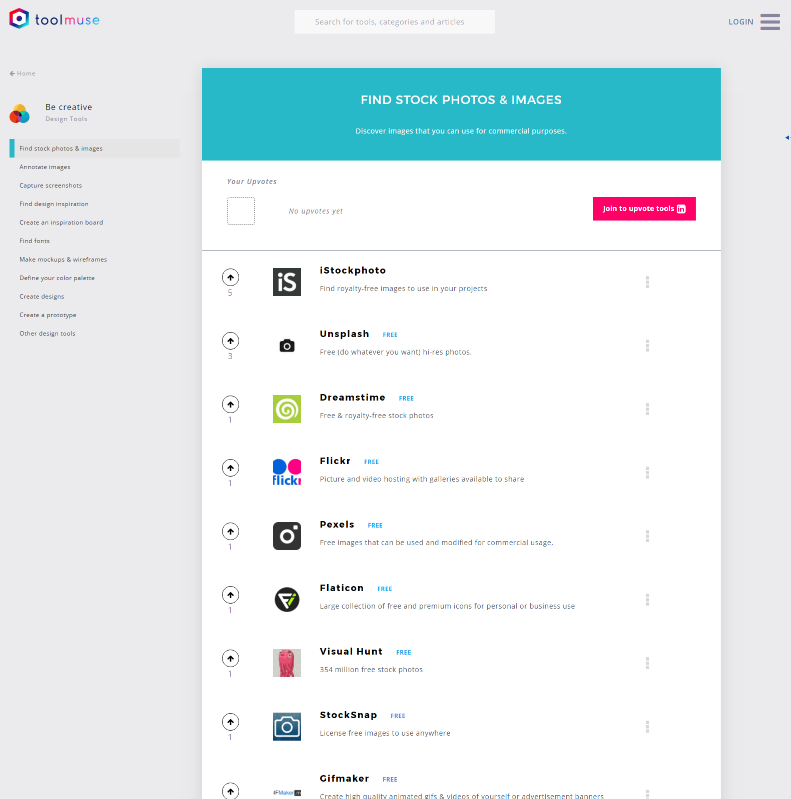Click the Be creative colored circles icon

tap(20, 113)
